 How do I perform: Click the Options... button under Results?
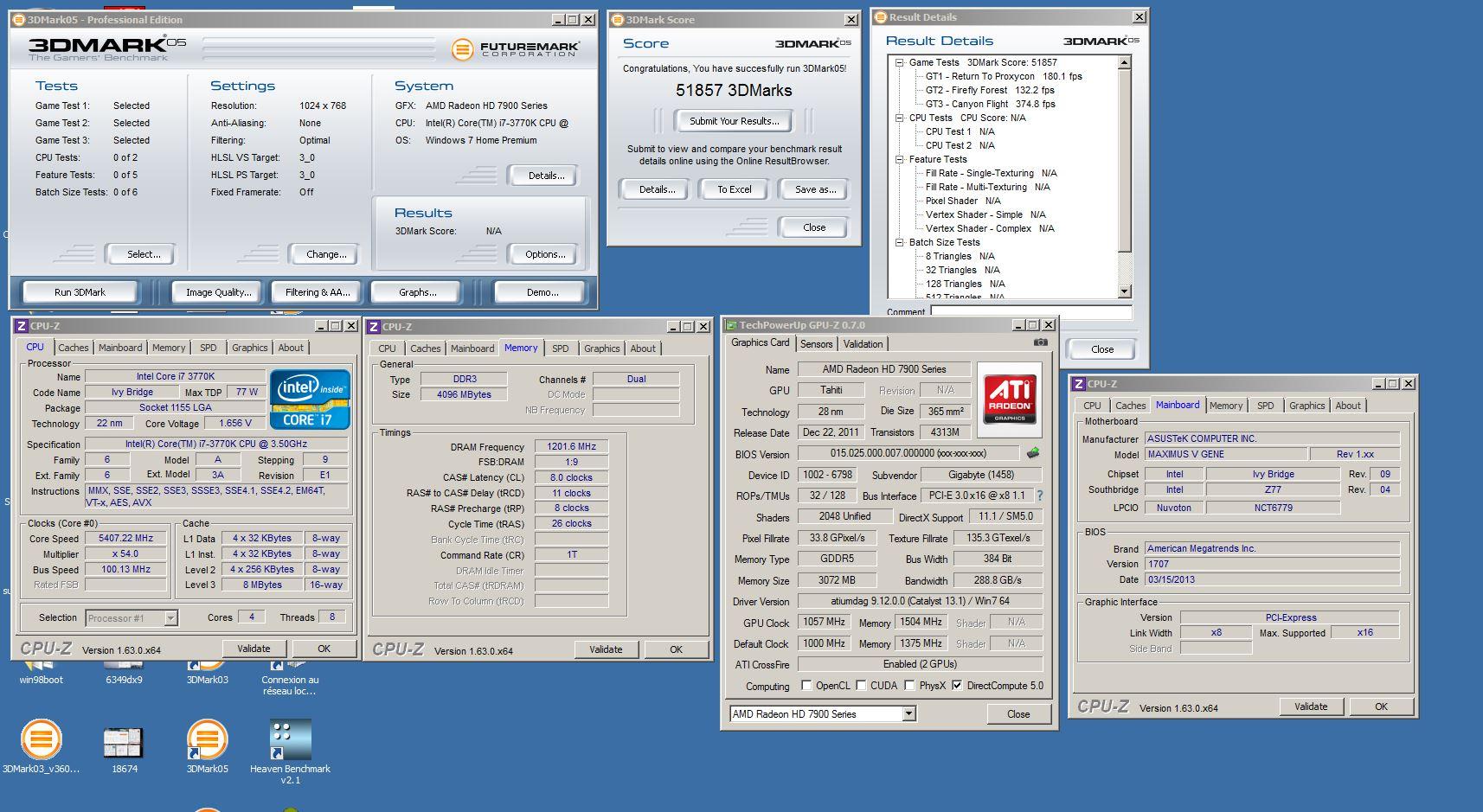545,254
